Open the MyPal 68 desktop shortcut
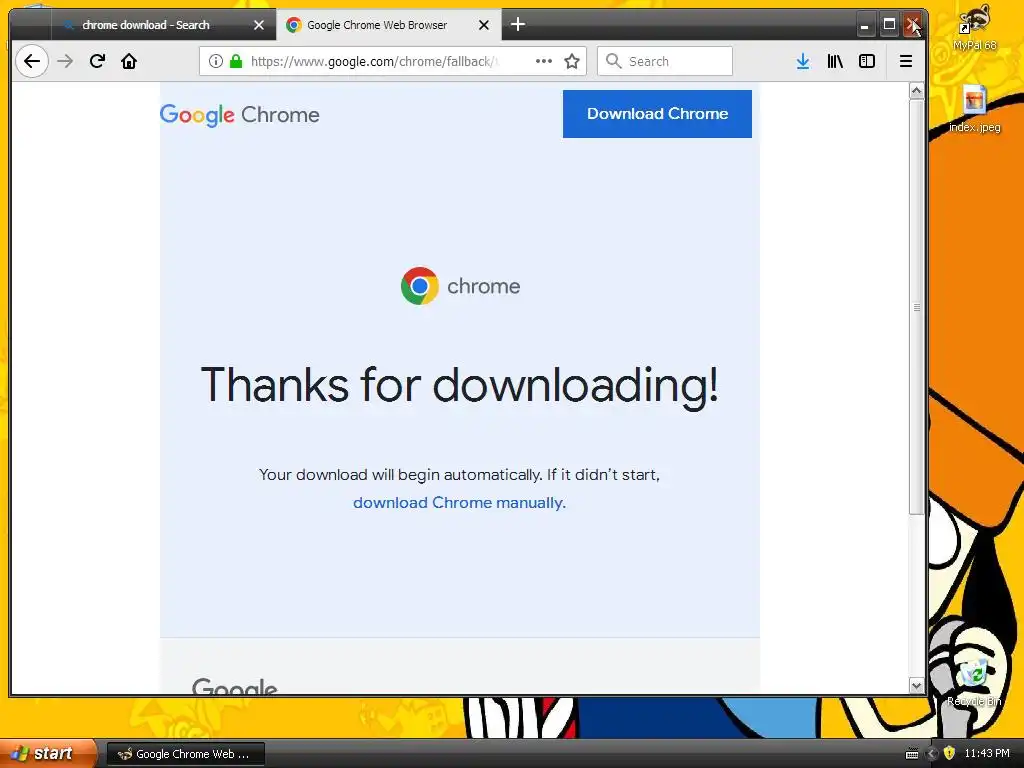 pos(974,29)
